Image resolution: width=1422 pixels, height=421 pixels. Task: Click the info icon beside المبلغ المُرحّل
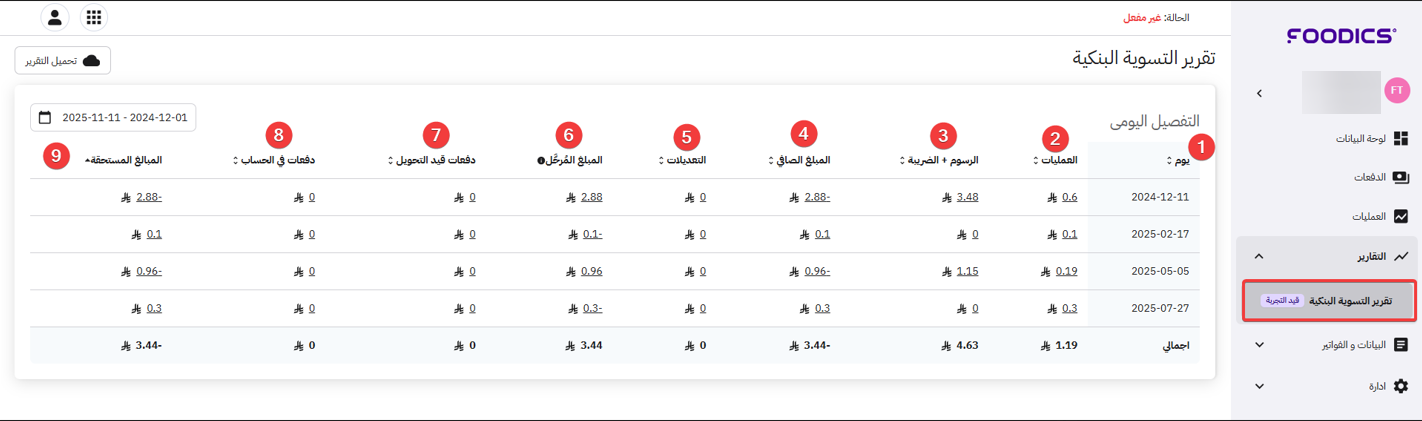coord(540,160)
